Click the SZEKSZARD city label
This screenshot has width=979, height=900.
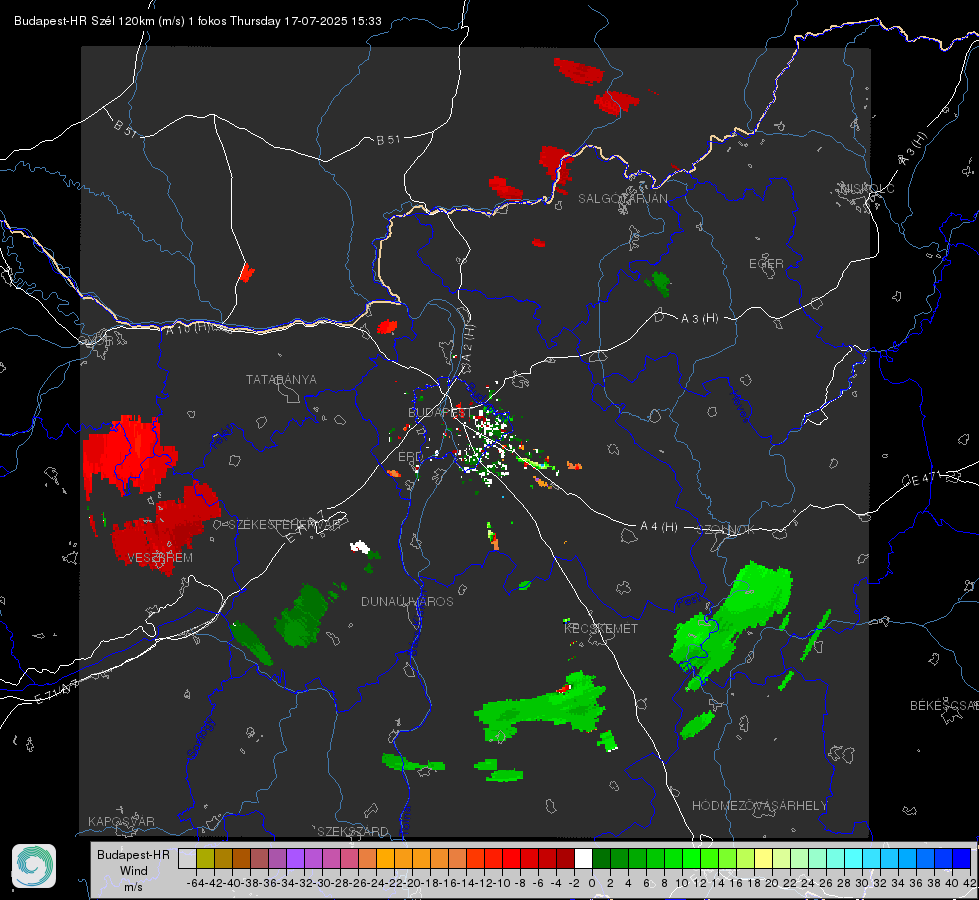tap(353, 831)
